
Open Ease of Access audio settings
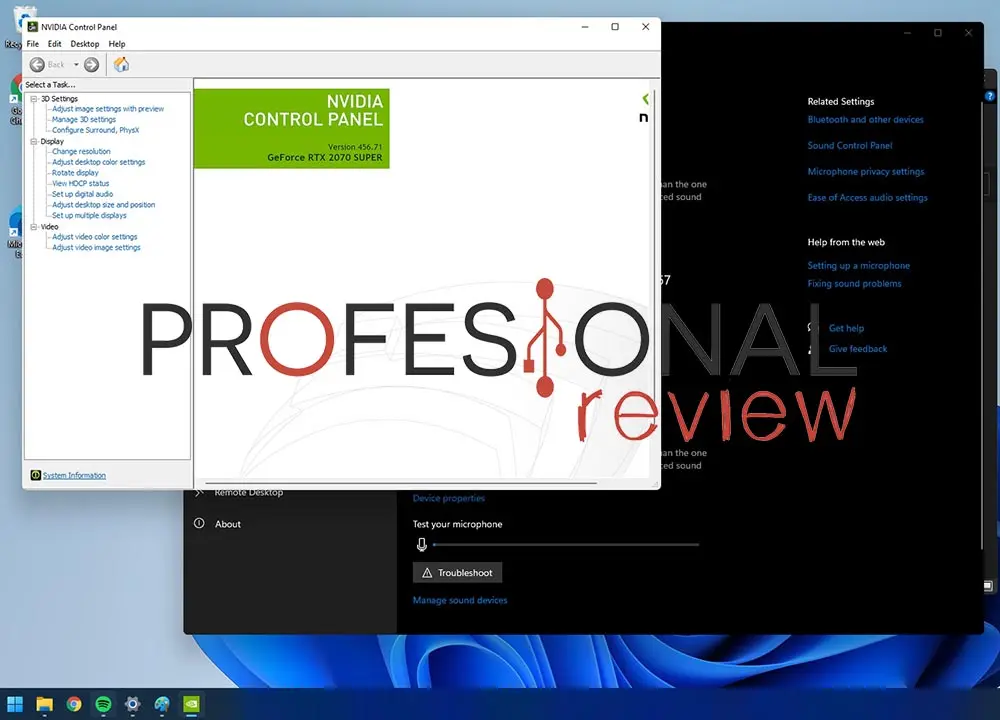click(x=867, y=198)
